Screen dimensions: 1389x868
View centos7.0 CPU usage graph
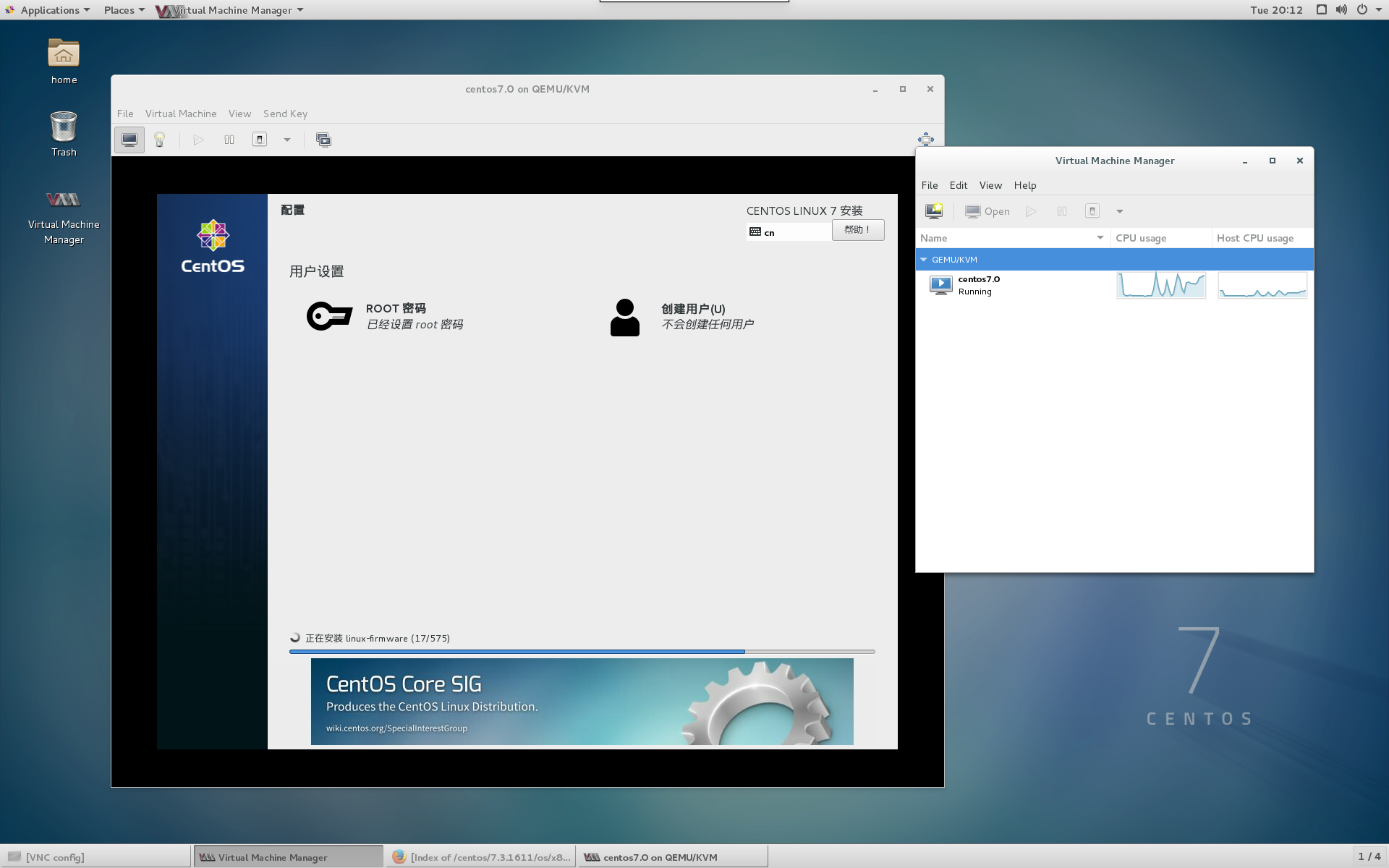[1161, 285]
